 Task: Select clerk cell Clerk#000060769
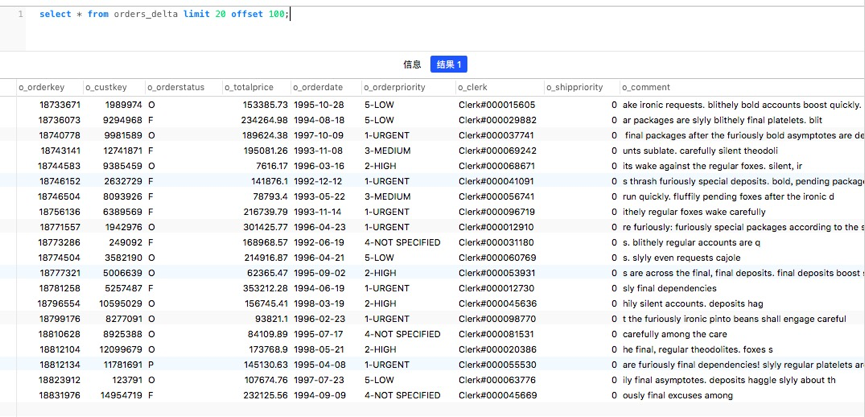click(x=496, y=258)
